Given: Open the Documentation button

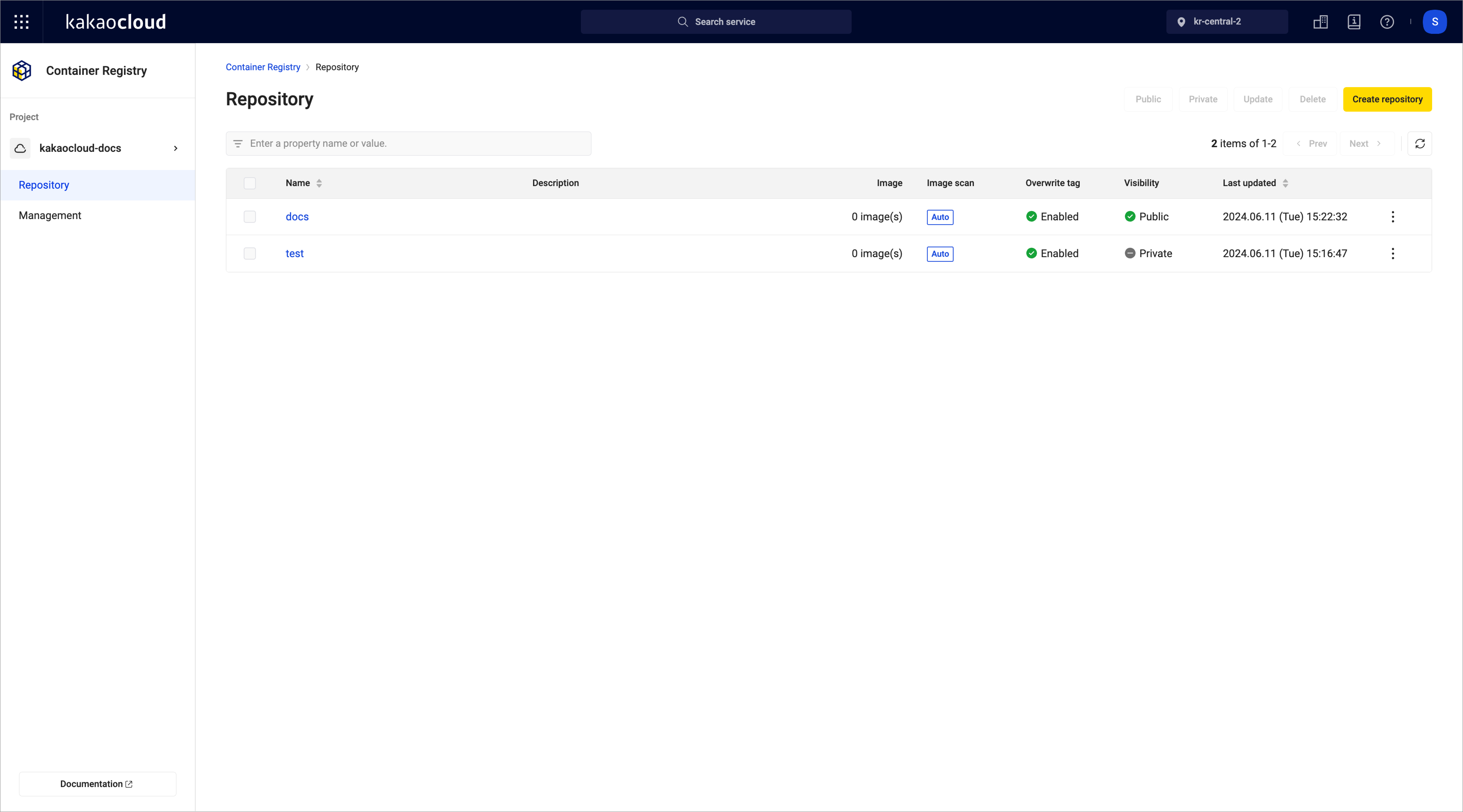Looking at the screenshot, I should point(98,784).
